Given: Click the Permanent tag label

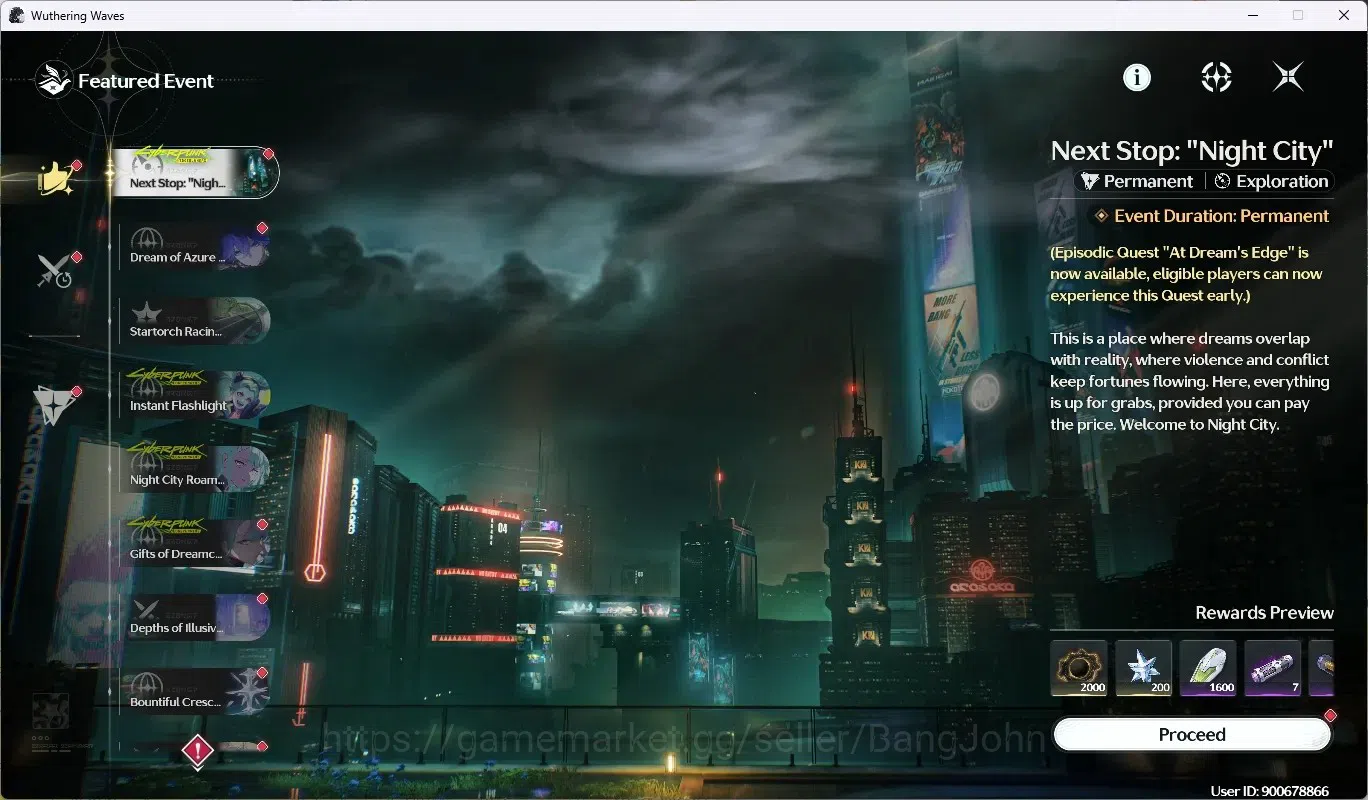Looking at the screenshot, I should click(1139, 181).
